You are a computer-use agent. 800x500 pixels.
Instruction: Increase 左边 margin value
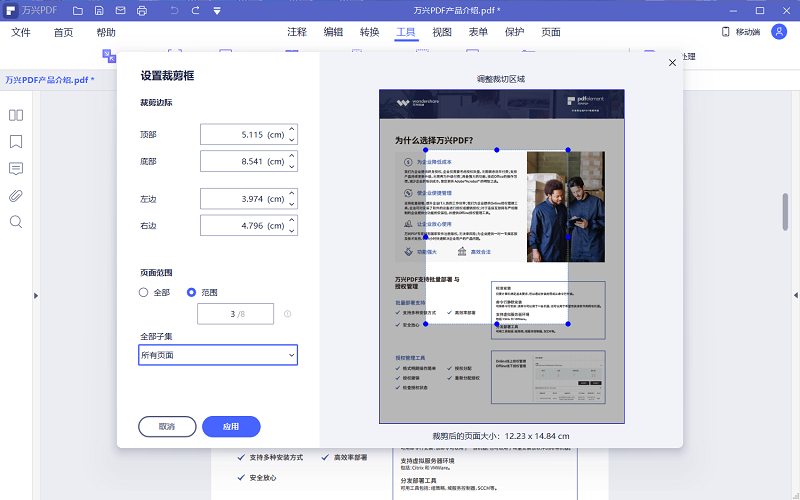[291, 193]
